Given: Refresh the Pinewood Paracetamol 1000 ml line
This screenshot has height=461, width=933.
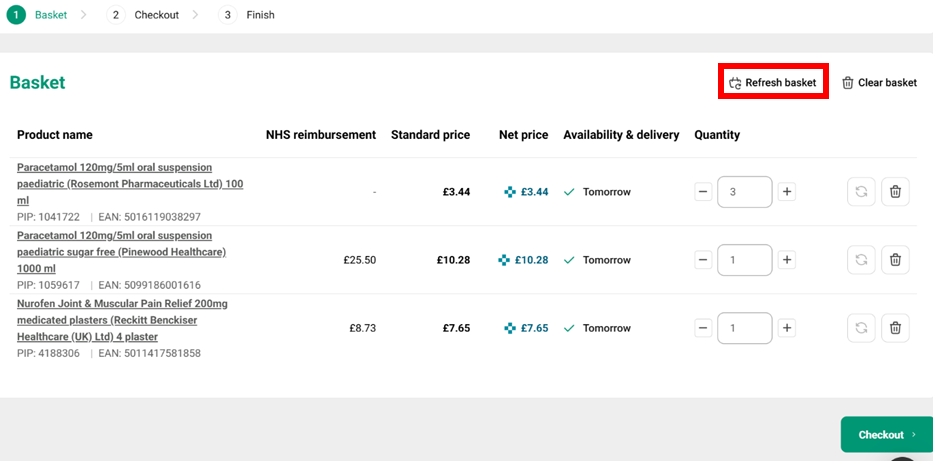Looking at the screenshot, I should (x=860, y=260).
